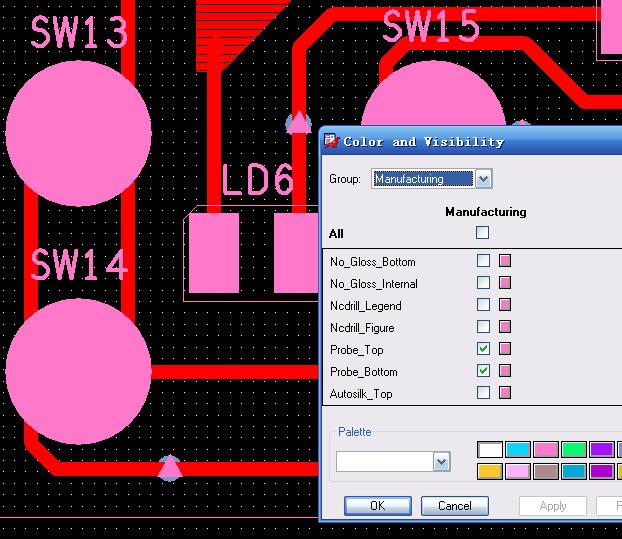Click the Color and Visibility dialog icon

332,141
